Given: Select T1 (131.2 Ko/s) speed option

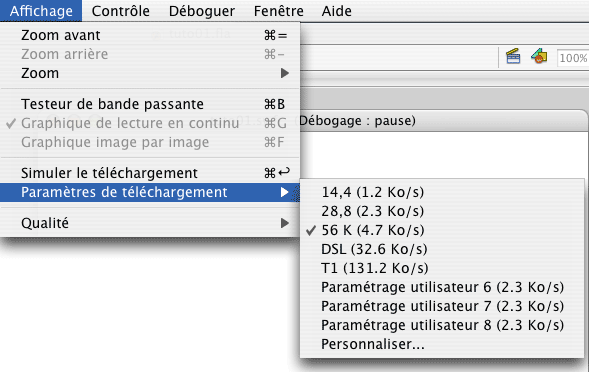Looking at the screenshot, I should click(442, 268).
